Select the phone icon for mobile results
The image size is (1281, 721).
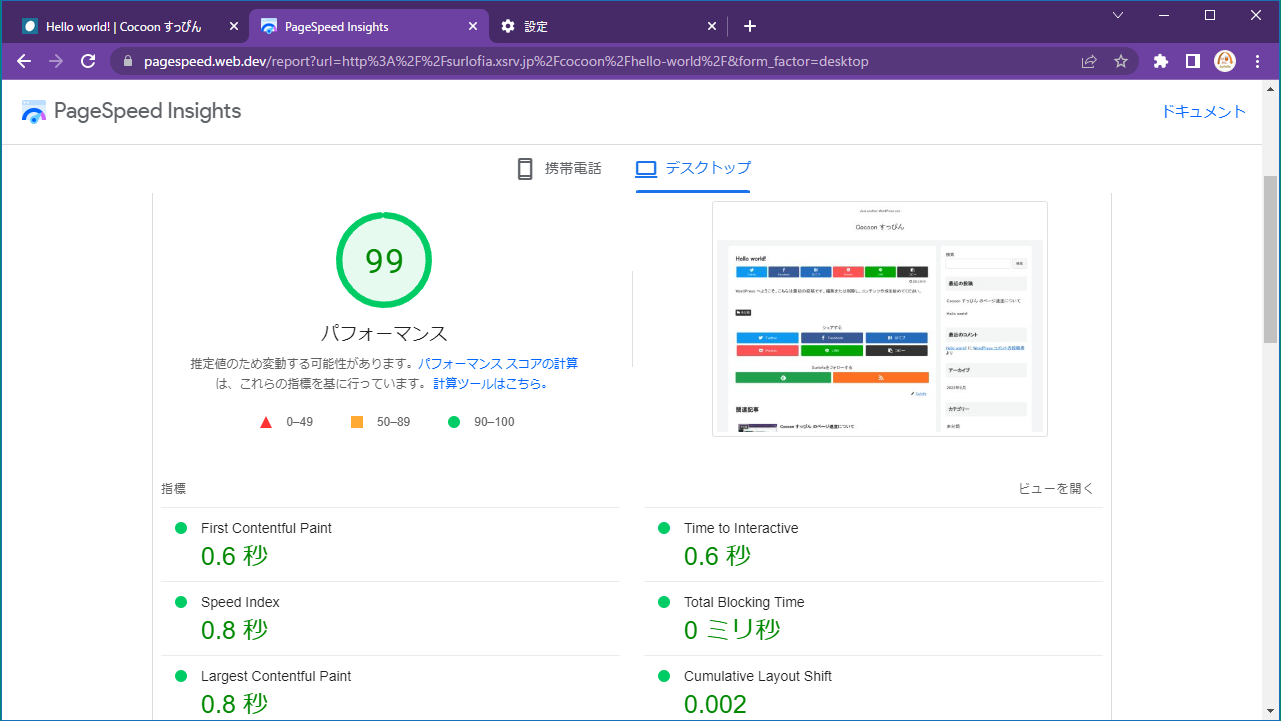click(x=525, y=168)
